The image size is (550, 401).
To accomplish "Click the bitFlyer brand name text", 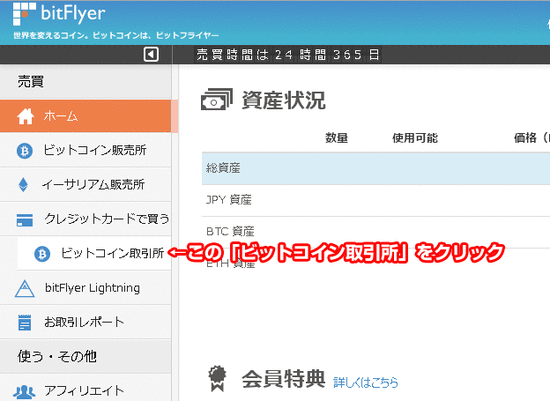I will [73, 13].
